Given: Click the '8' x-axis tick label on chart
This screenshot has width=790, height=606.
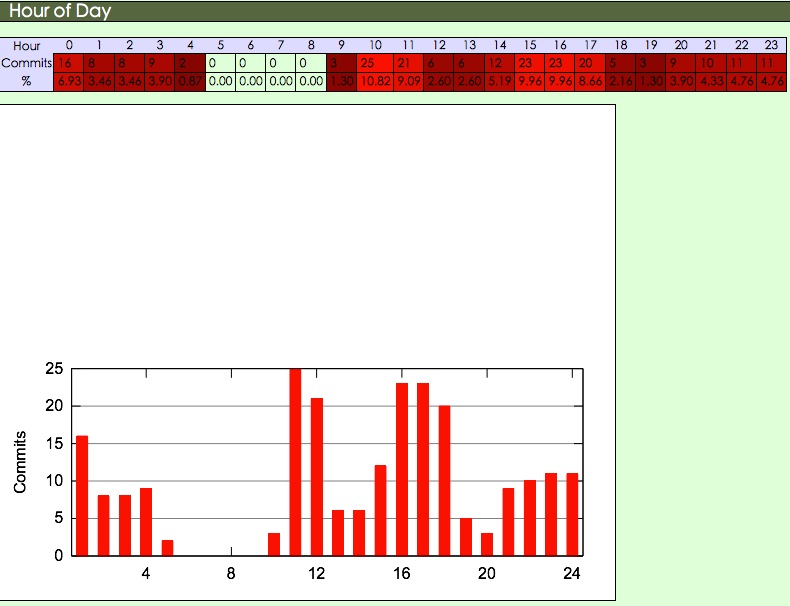Looking at the screenshot, I should (x=231, y=573).
